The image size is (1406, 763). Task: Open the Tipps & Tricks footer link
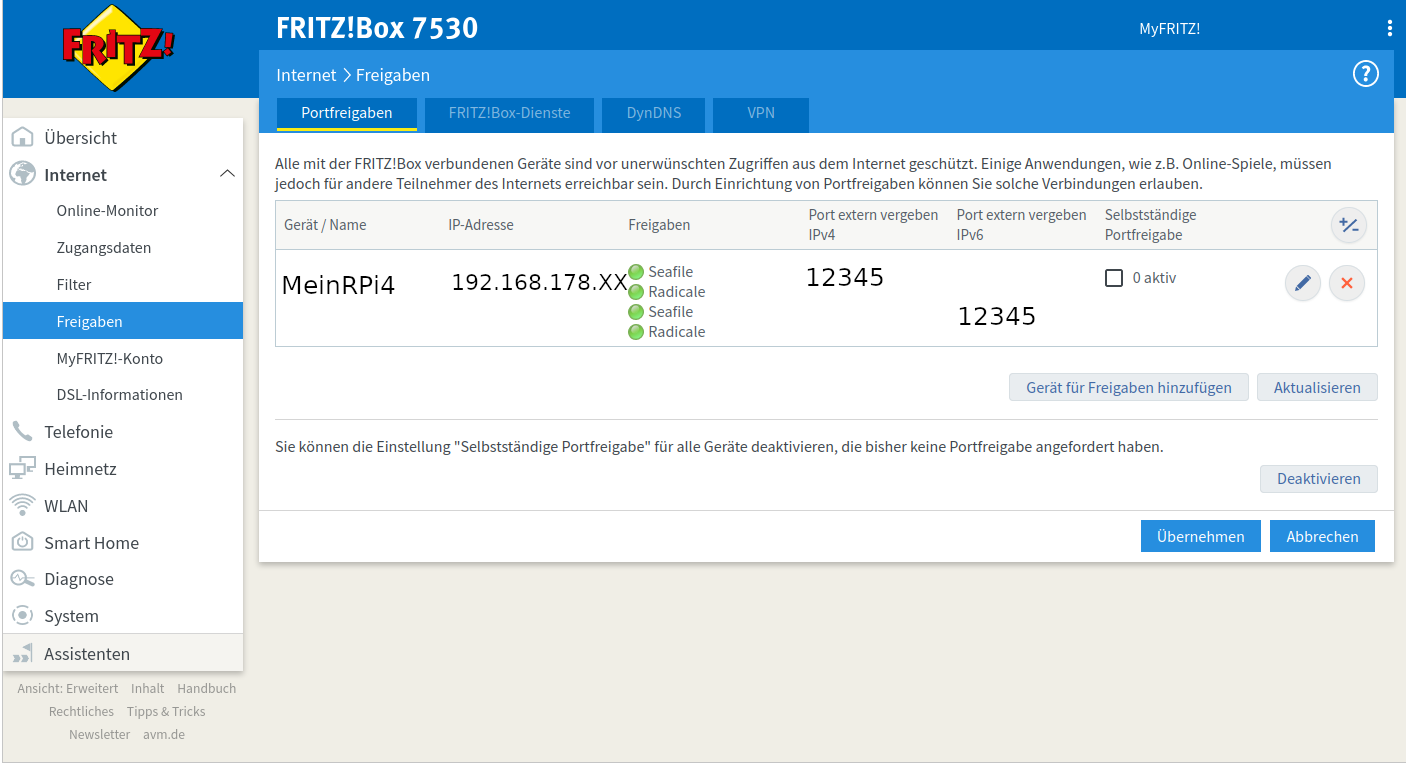[166, 711]
